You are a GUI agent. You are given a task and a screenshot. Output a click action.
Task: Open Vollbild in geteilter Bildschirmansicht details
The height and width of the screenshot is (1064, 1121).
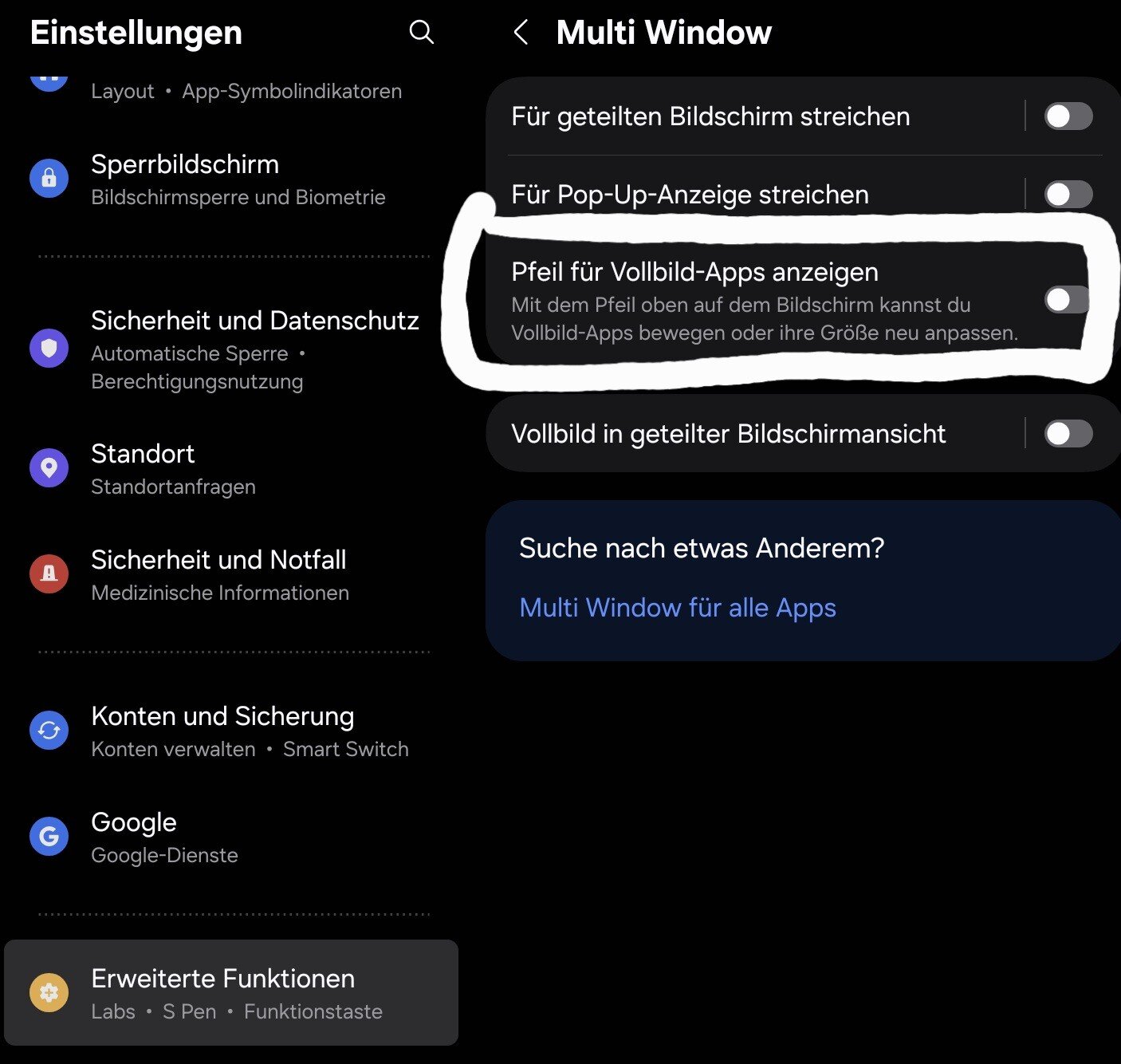[727, 434]
